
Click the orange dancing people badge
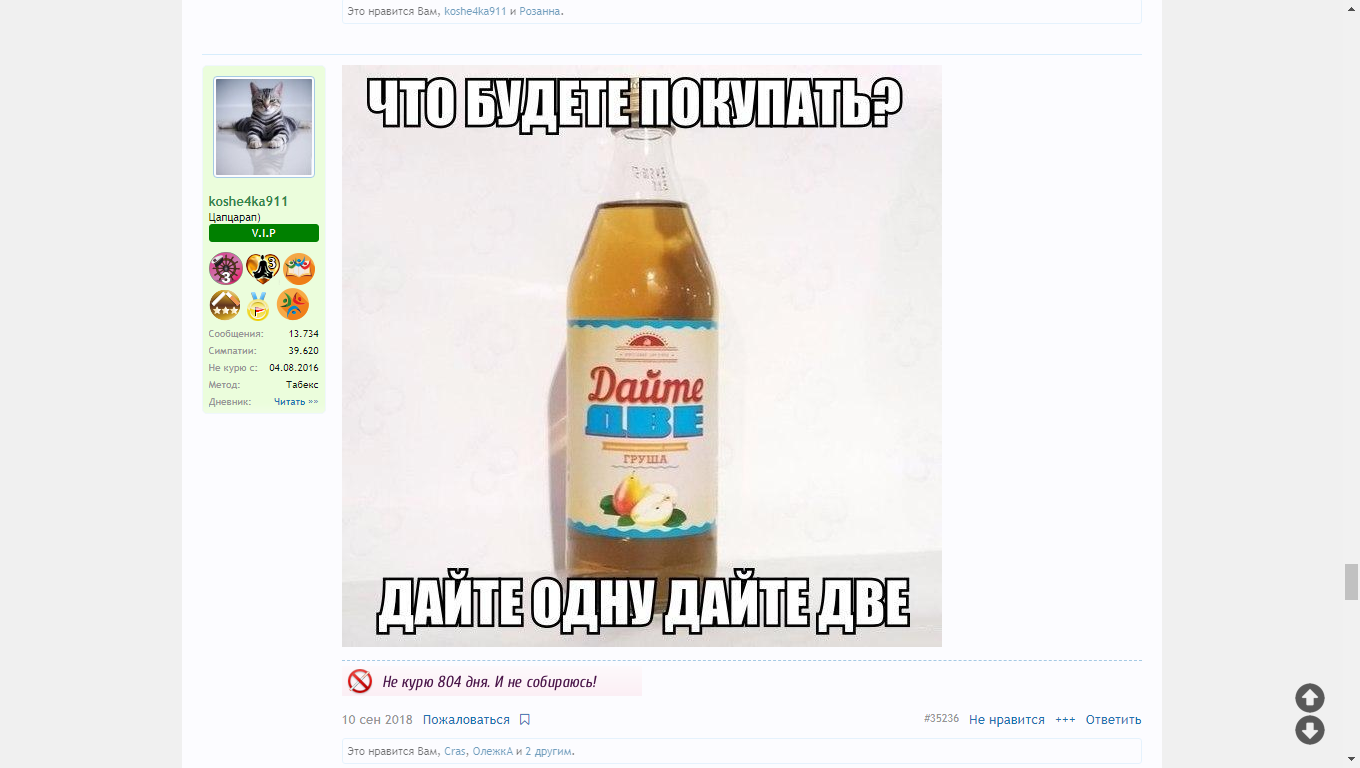(293, 304)
